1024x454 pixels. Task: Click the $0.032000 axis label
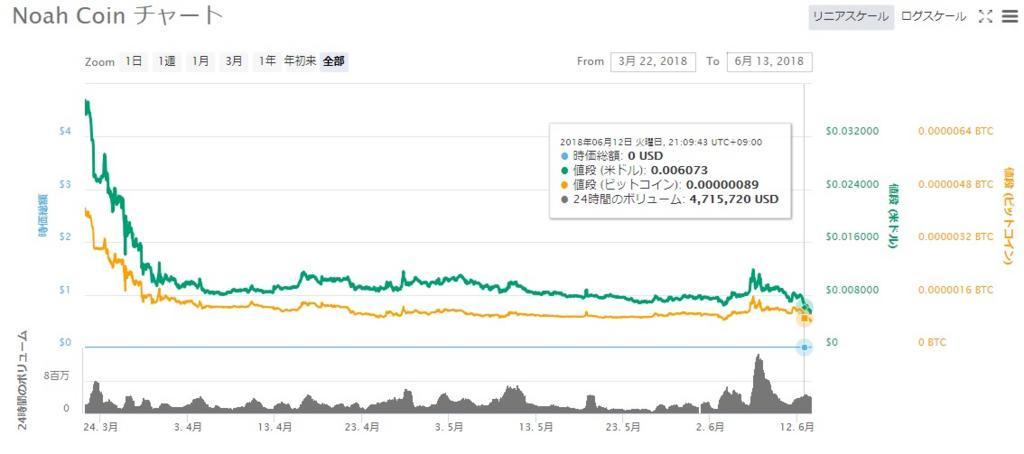point(852,131)
